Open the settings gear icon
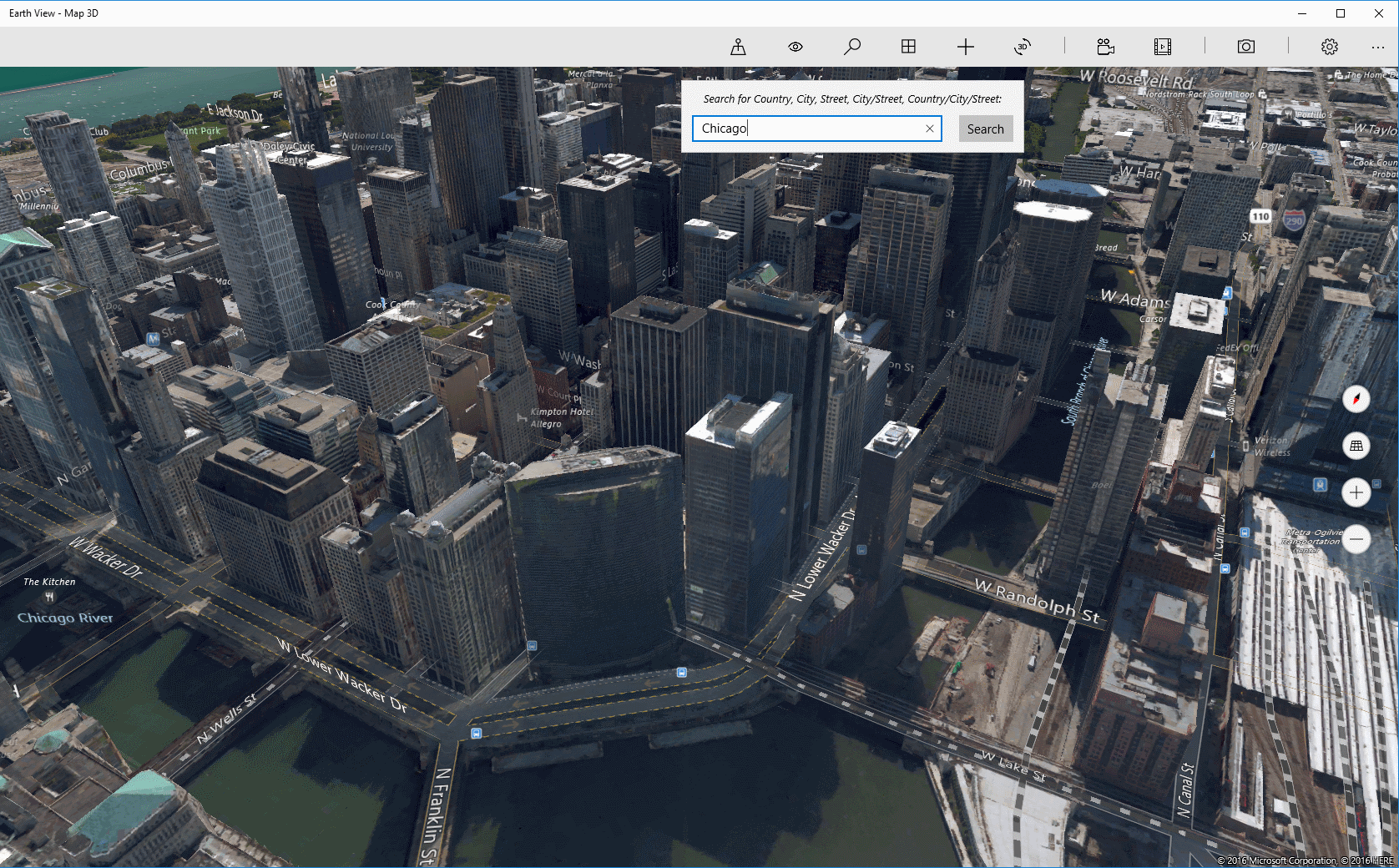This screenshot has height=868, width=1399. [x=1329, y=47]
